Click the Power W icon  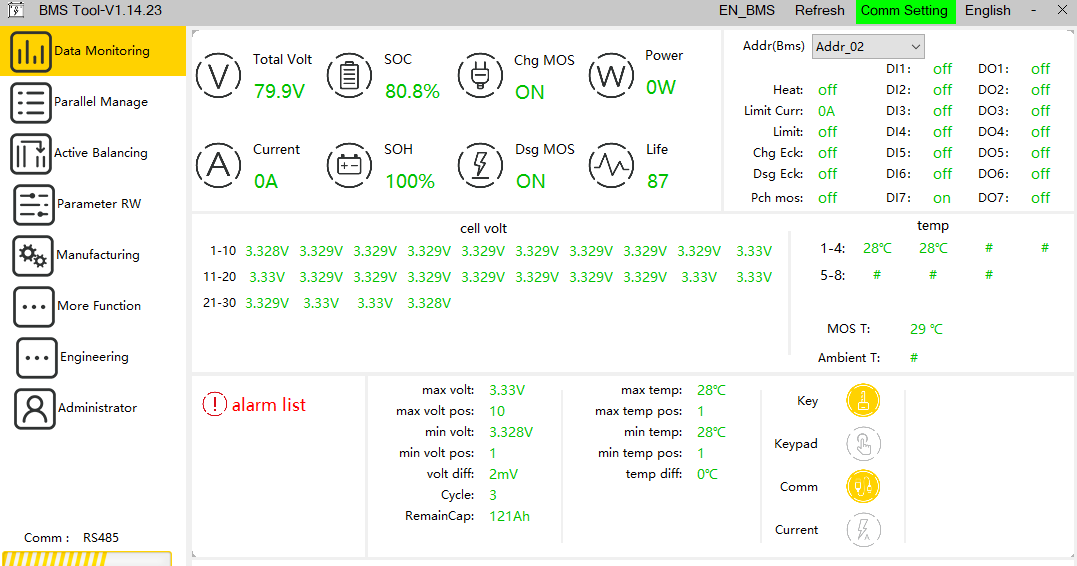(611, 76)
